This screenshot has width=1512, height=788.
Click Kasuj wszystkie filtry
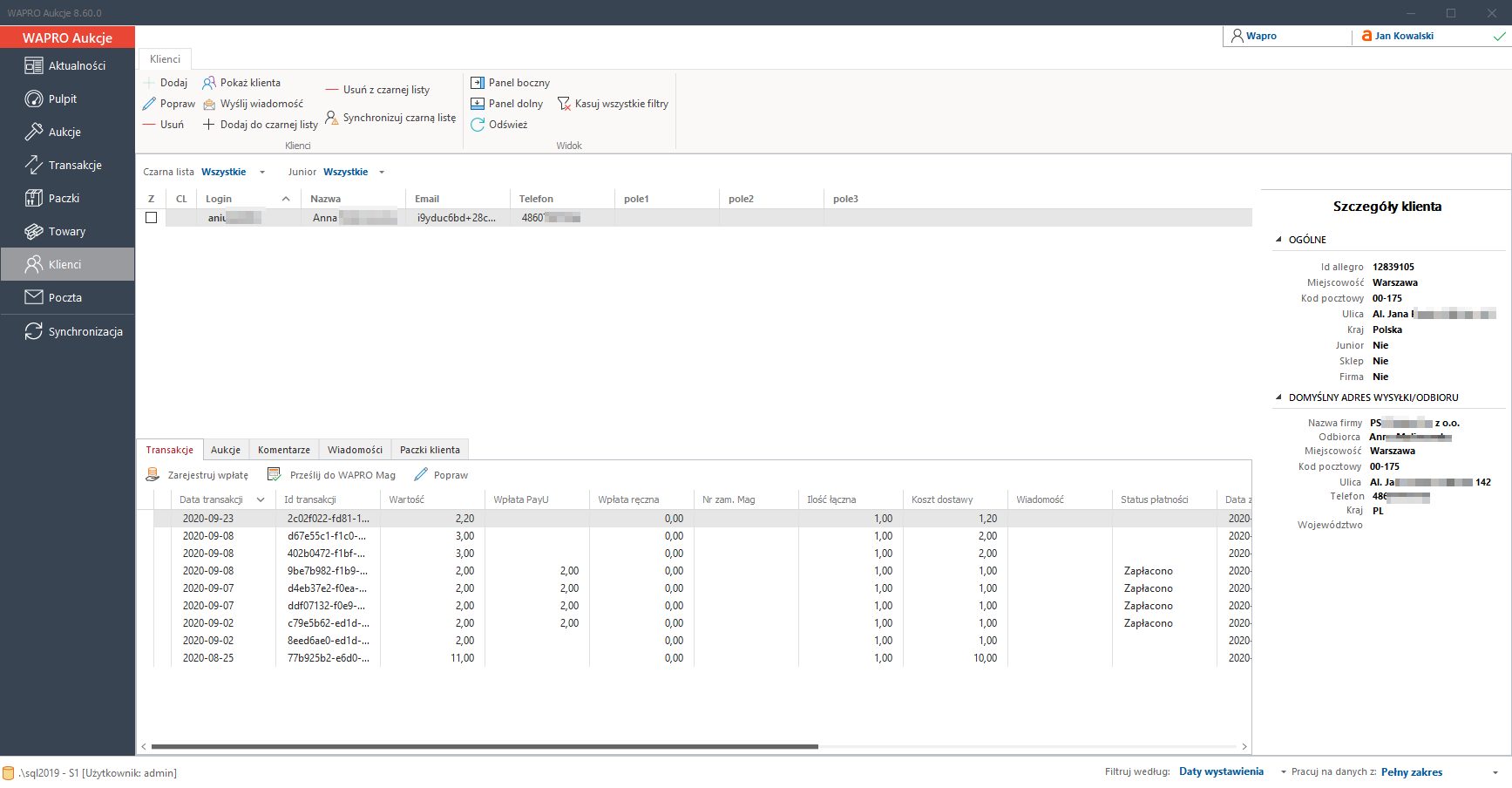[x=613, y=104]
